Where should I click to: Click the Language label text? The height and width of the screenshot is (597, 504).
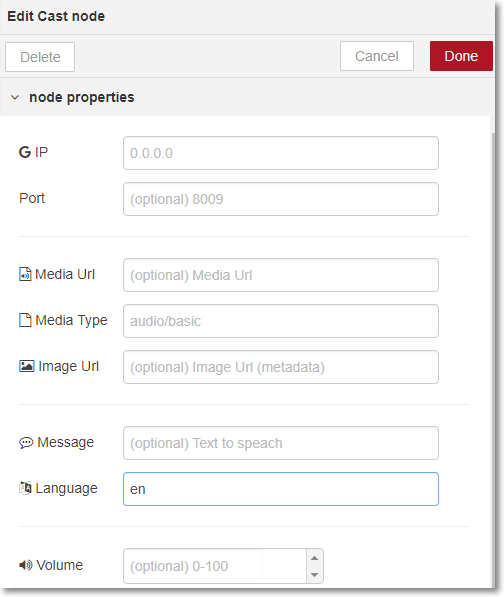[66, 488]
